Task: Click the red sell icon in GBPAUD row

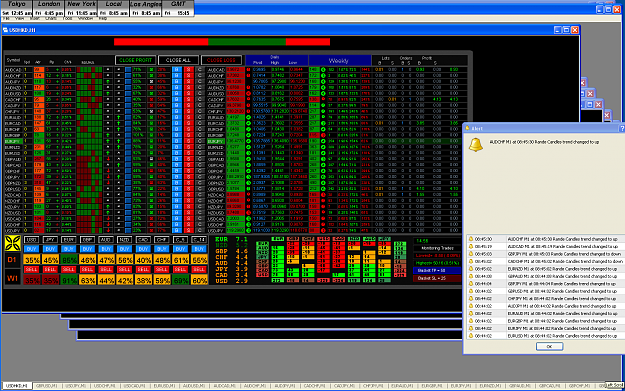Action: pyautogui.click(x=189, y=159)
